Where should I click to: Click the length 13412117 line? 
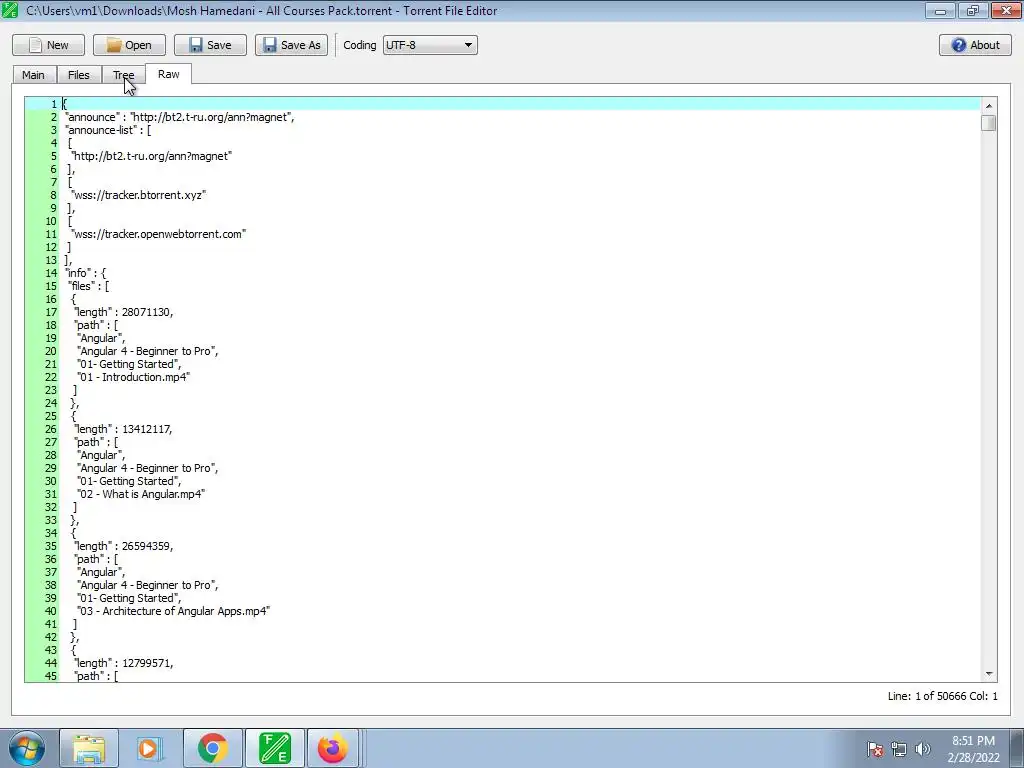123,429
